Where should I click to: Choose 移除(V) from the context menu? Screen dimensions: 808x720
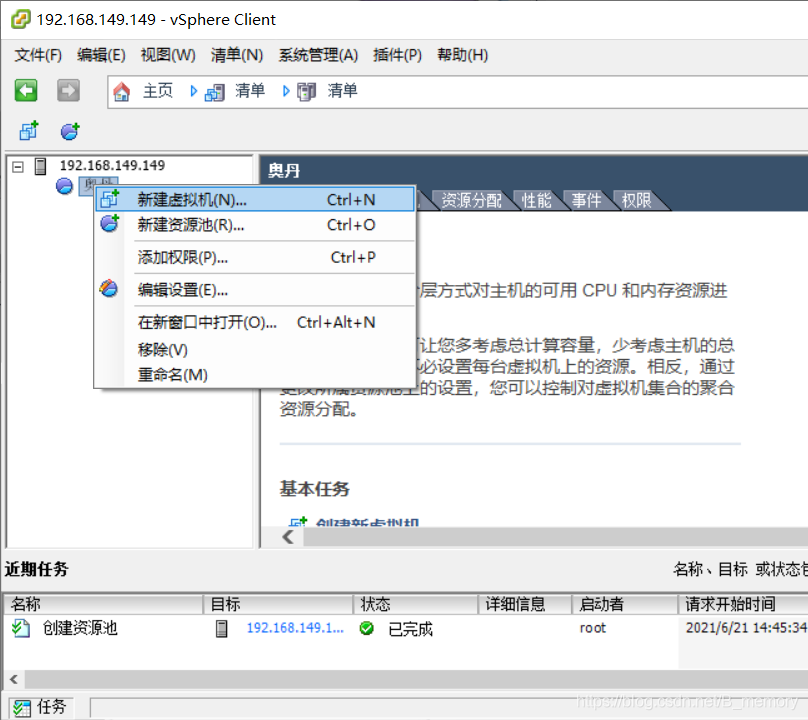click(x=255, y=350)
